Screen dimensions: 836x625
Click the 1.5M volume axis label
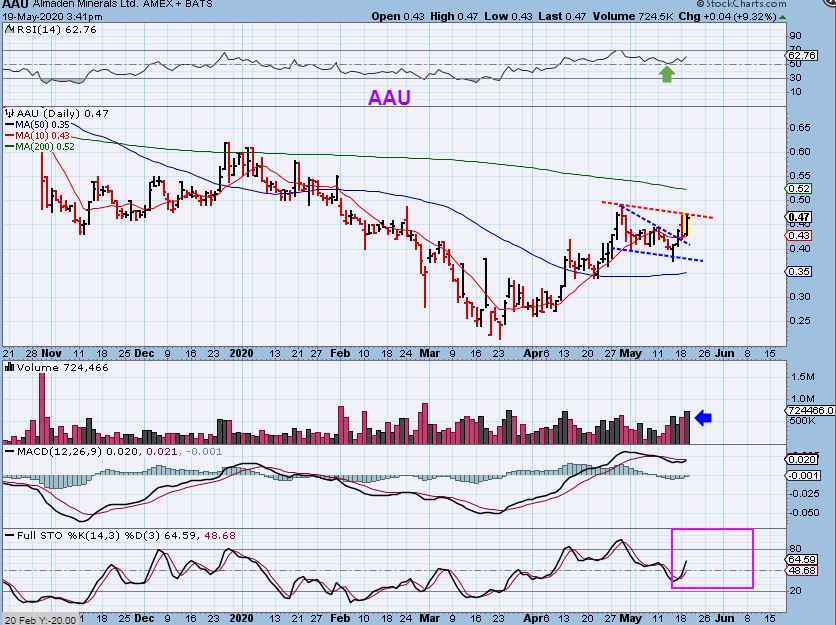point(802,377)
